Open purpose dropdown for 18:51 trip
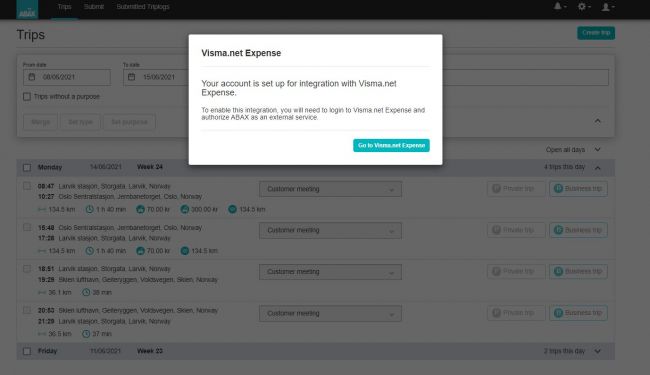Viewport: 650px width, 375px height. point(330,272)
